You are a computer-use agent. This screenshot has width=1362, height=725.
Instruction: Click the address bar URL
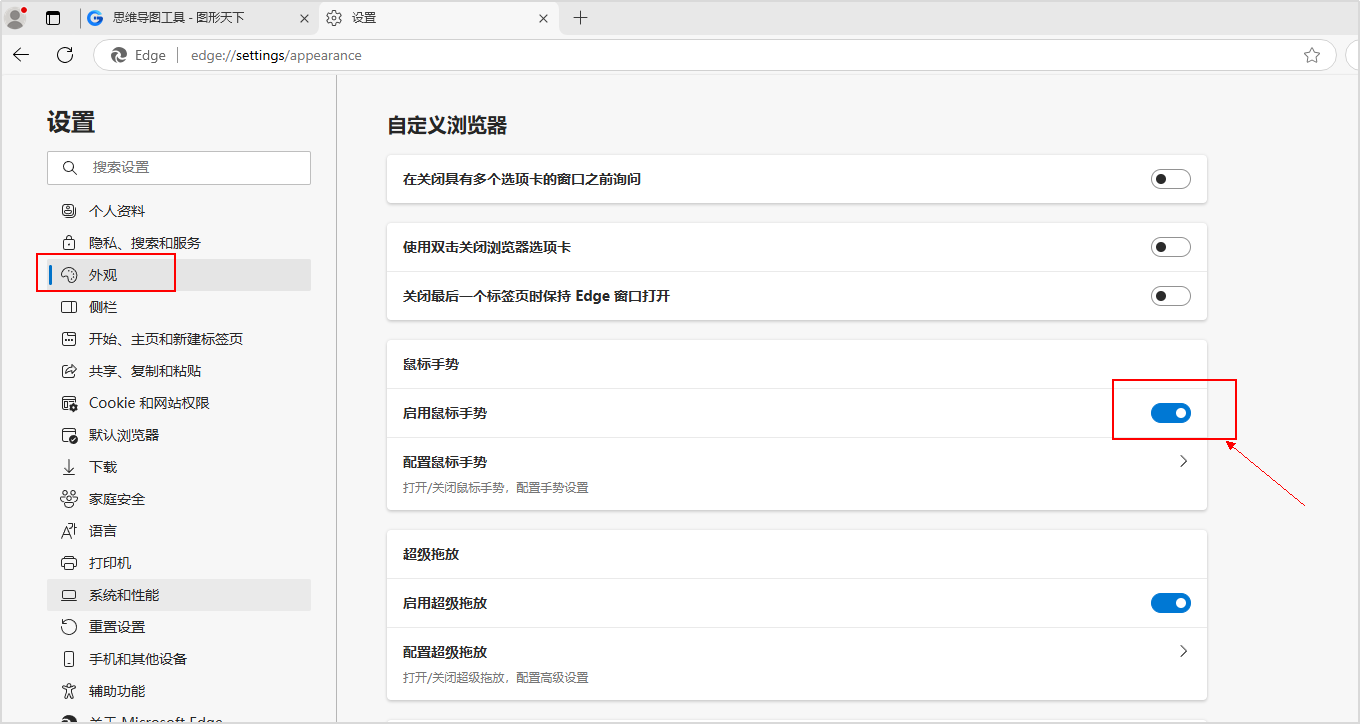click(276, 56)
